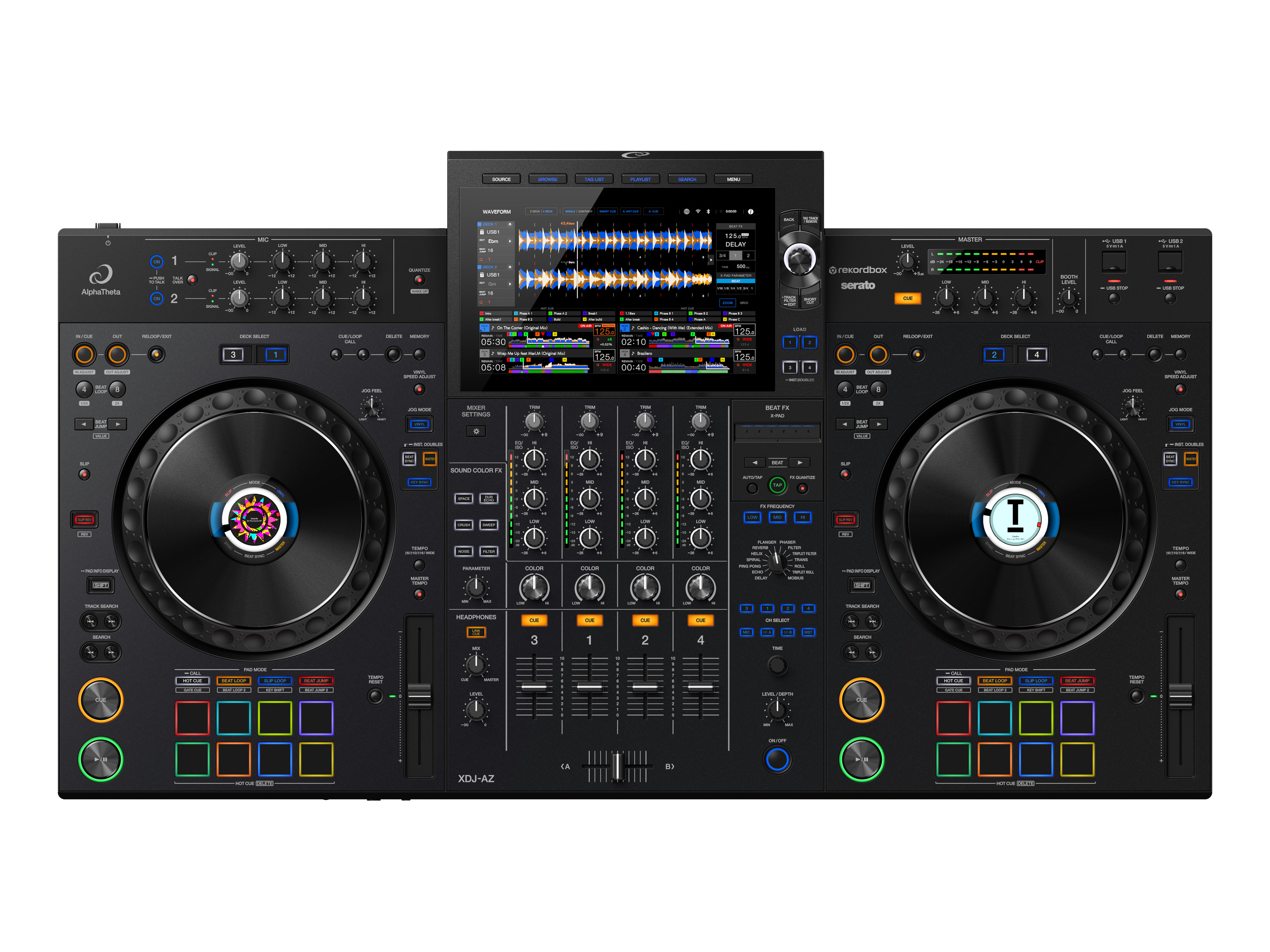Expand Deck 1 key Ebm arrow
The width and height of the screenshot is (1270, 952).
click(510, 241)
